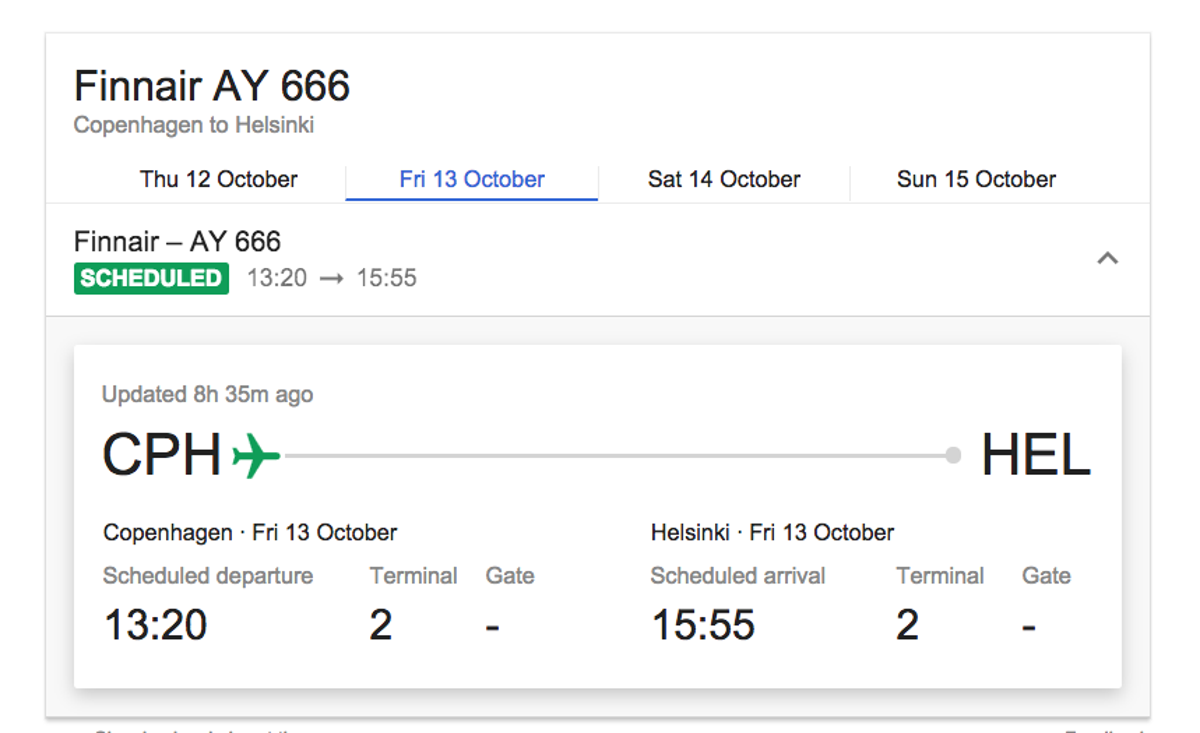
Task: Click the Copenhagen departure terminal number
Action: click(x=381, y=623)
